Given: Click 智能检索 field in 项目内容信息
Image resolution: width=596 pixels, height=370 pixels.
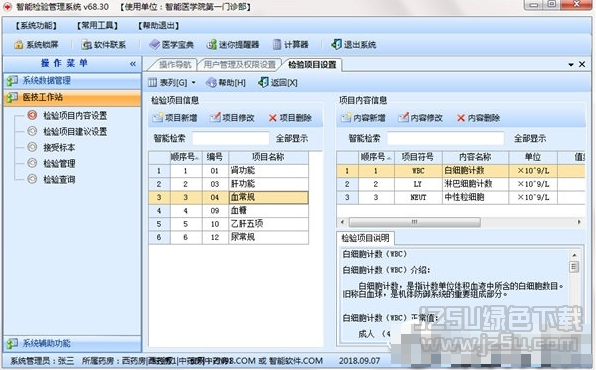Looking at the screenshot, I should pos(445,138).
